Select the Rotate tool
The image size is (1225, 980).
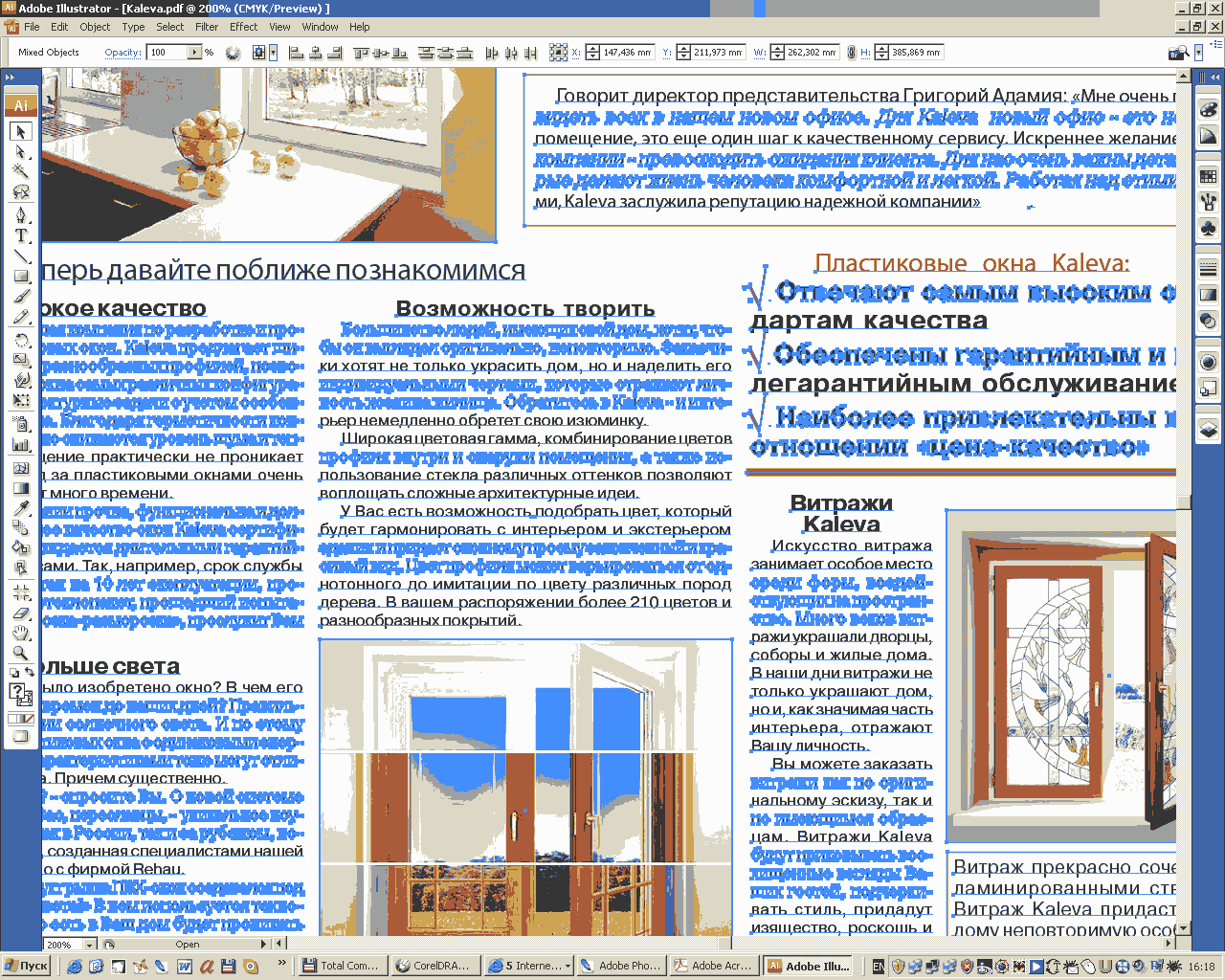pyautogui.click(x=21, y=342)
